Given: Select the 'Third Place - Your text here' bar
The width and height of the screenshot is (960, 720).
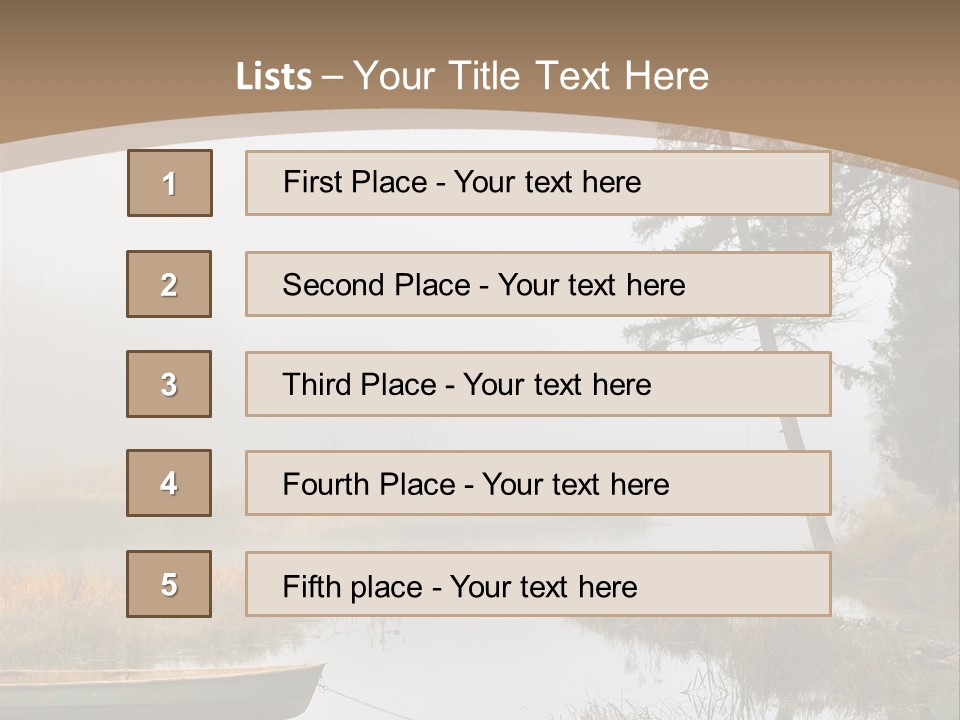Looking at the screenshot, I should click(x=538, y=384).
